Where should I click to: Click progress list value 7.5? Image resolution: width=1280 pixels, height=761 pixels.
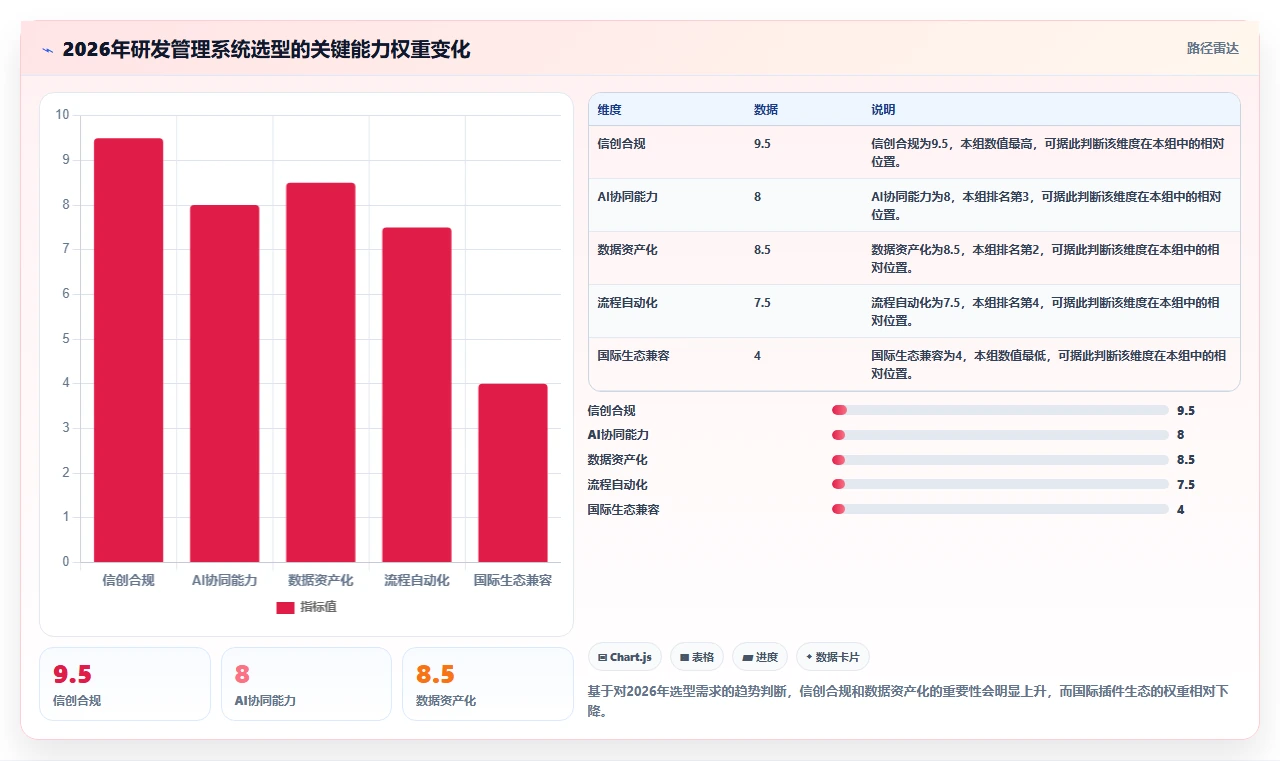1186,484
